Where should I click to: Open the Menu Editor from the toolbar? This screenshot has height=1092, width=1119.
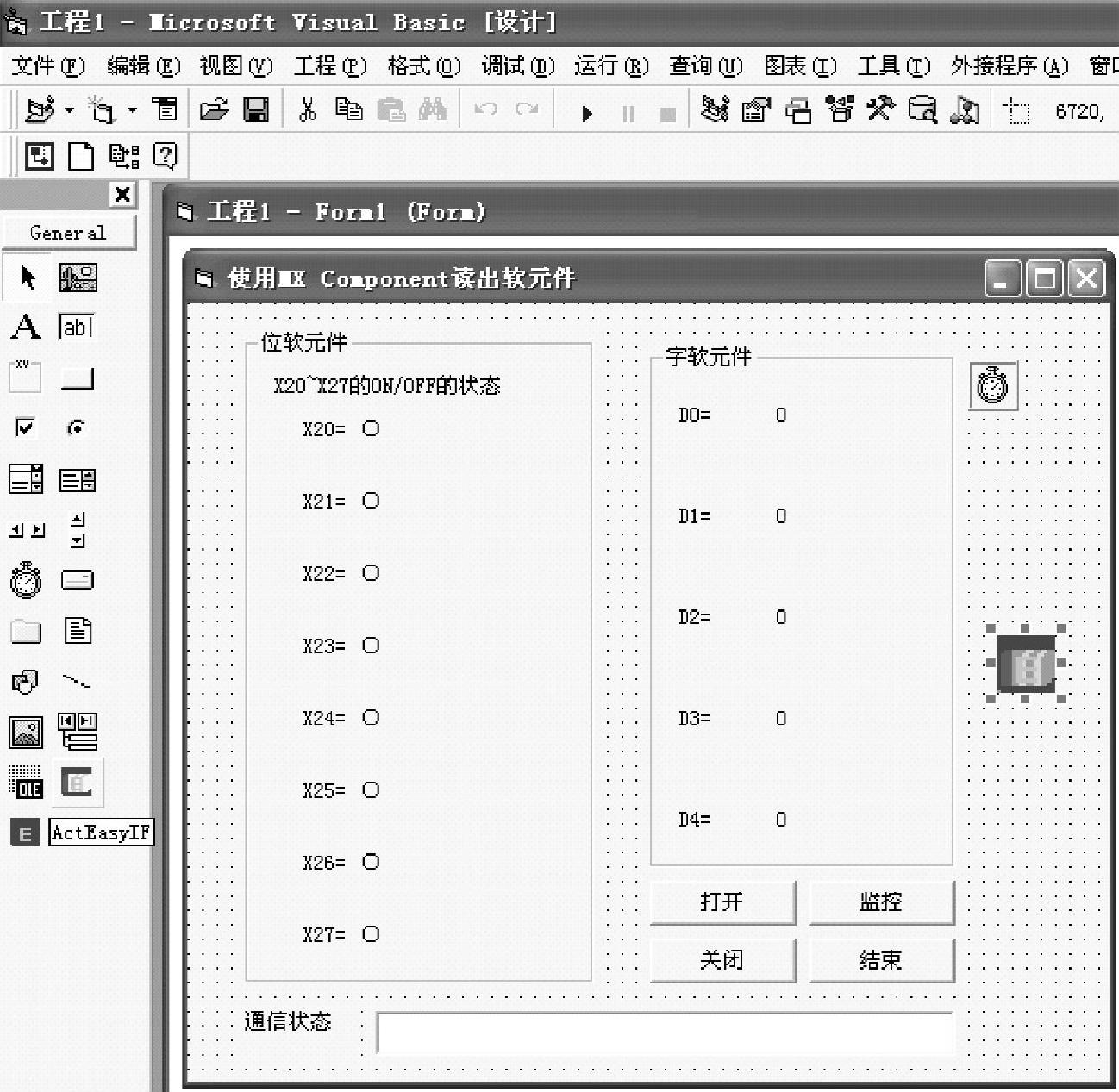click(x=165, y=109)
